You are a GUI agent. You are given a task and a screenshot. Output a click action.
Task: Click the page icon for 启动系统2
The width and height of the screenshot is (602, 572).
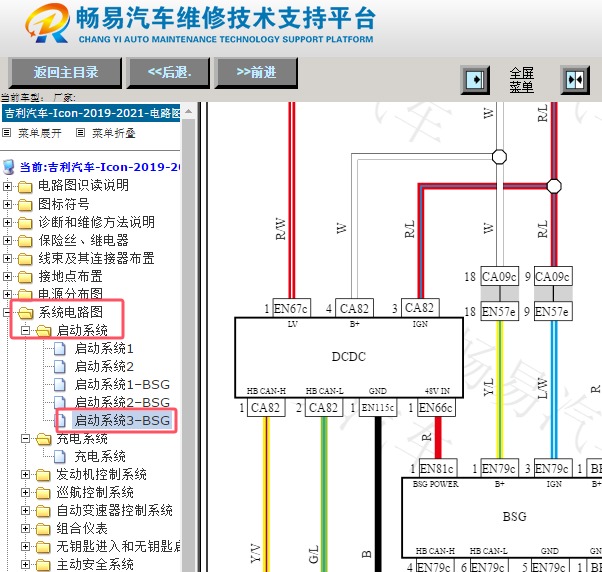tap(60, 367)
